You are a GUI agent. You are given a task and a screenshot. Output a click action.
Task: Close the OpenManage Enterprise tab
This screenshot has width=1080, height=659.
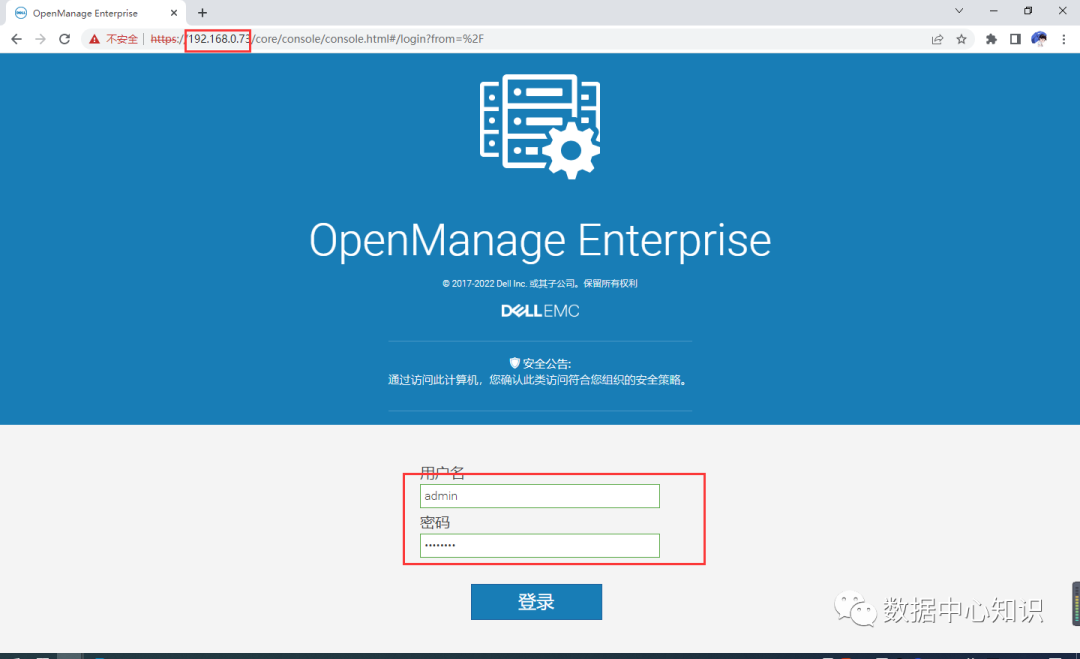174,13
